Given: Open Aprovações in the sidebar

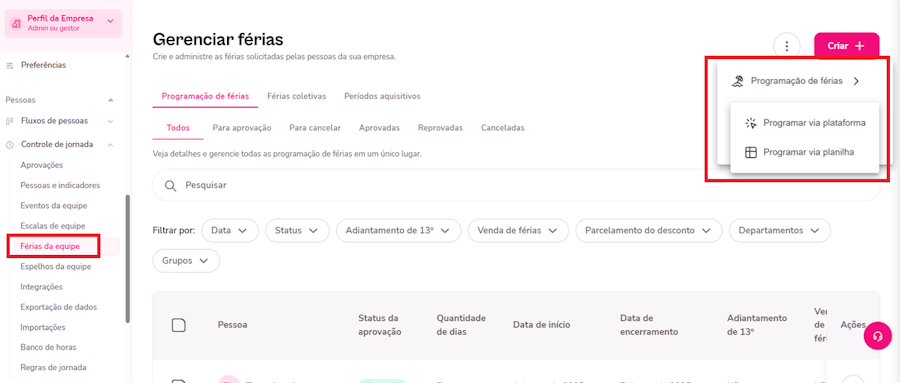Looking at the screenshot, I should point(42,165).
